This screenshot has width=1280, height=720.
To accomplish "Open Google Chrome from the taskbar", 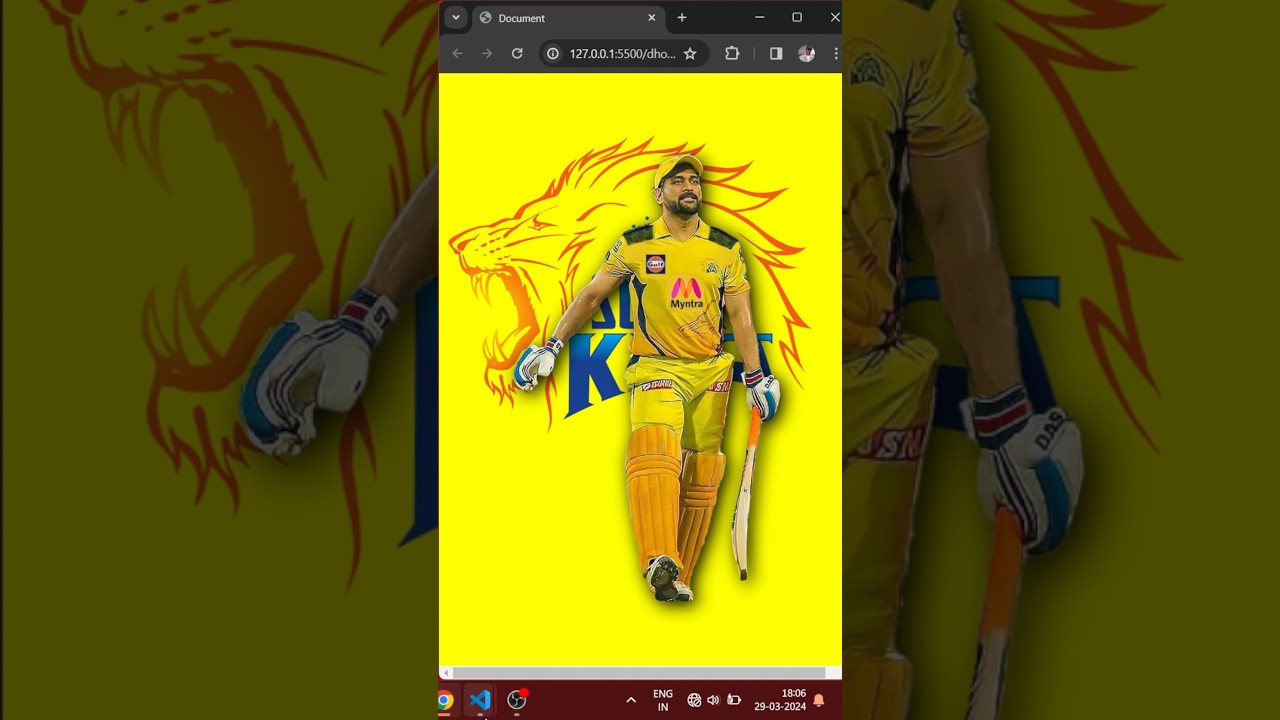I will 444,700.
